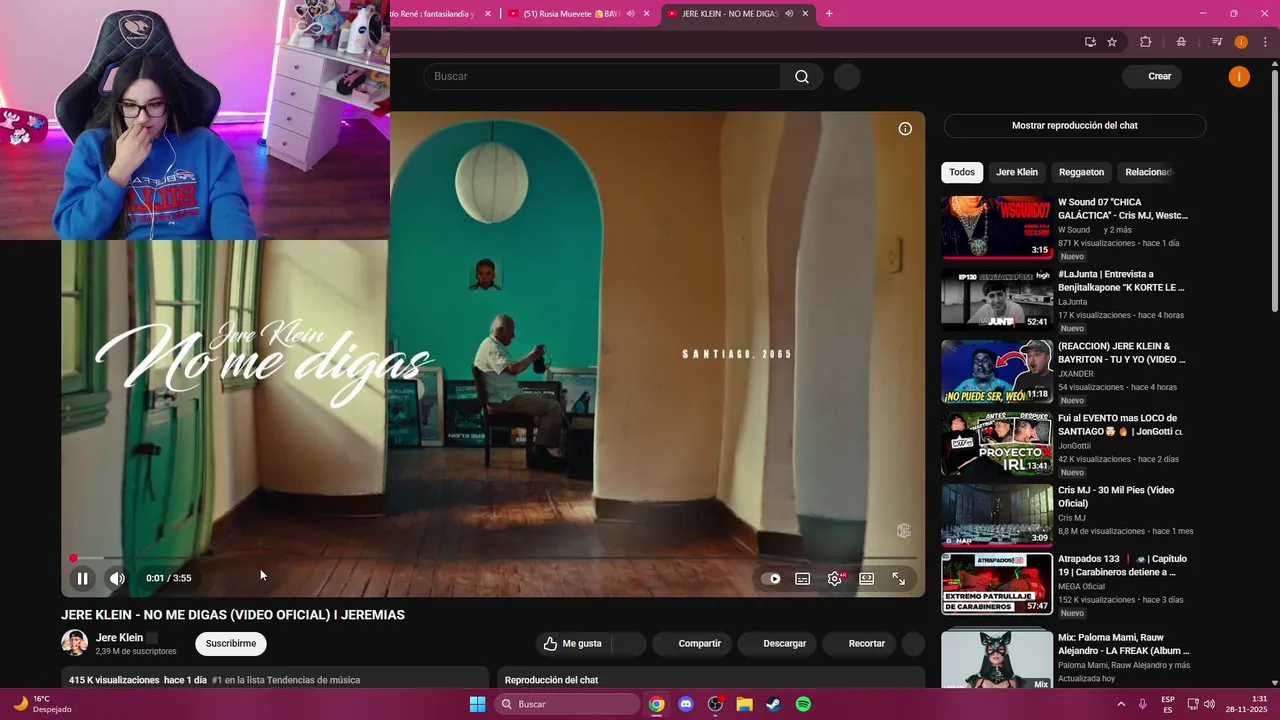This screenshot has height=720, width=1280.
Task: Click Suscribirme to Jere Klein channel
Action: (231, 644)
